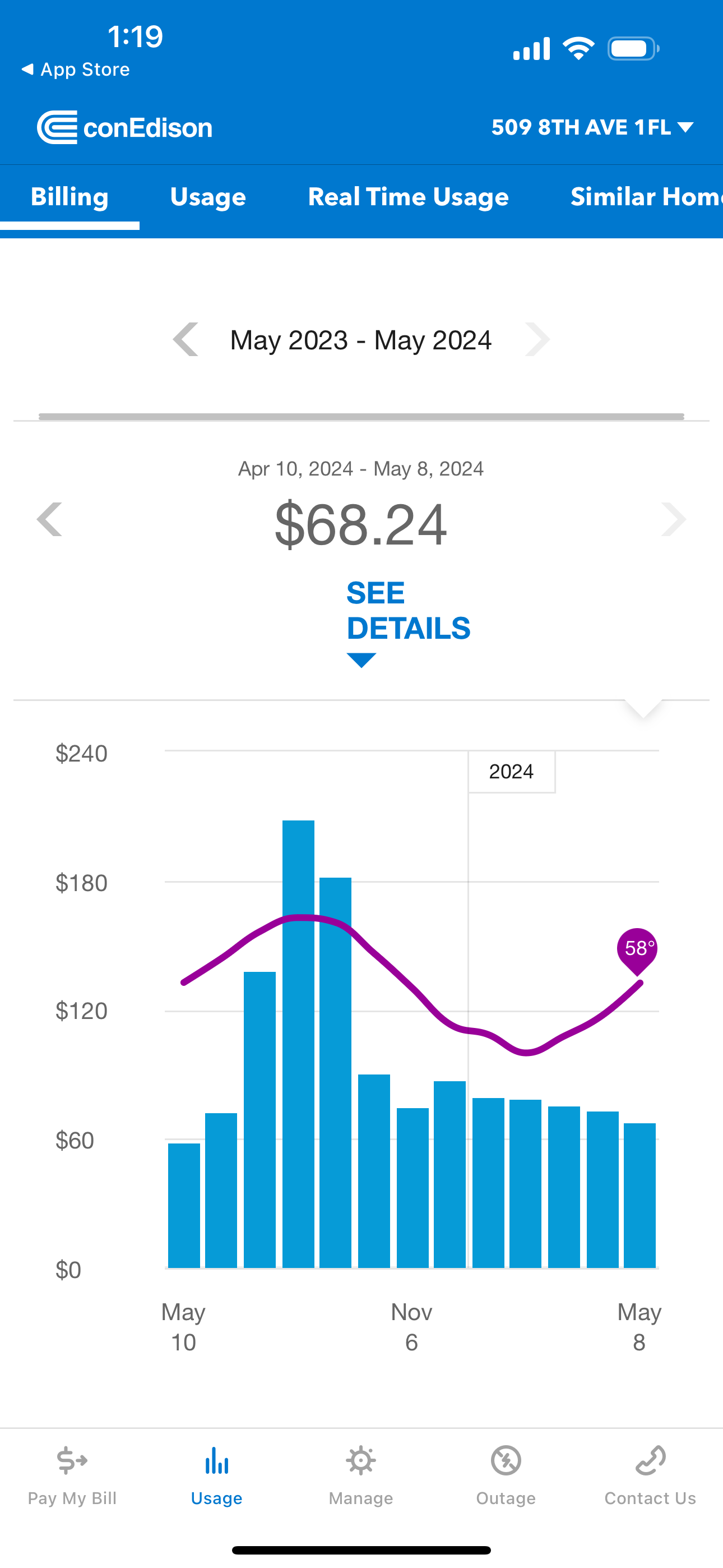Open the Similar Homes tab
The image size is (723, 1568).
(x=645, y=197)
